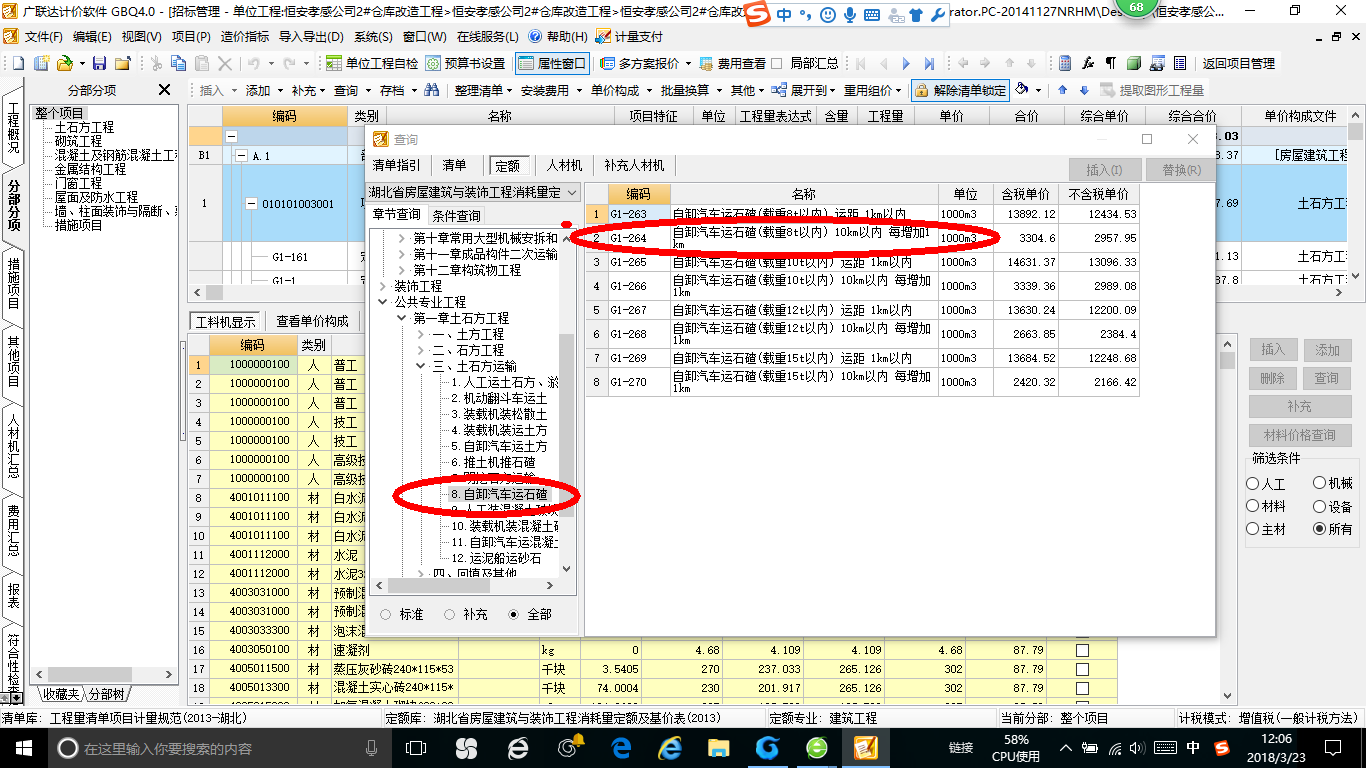Collapse the 公共专业工程 tree node
1366x768 pixels.
tap(383, 302)
